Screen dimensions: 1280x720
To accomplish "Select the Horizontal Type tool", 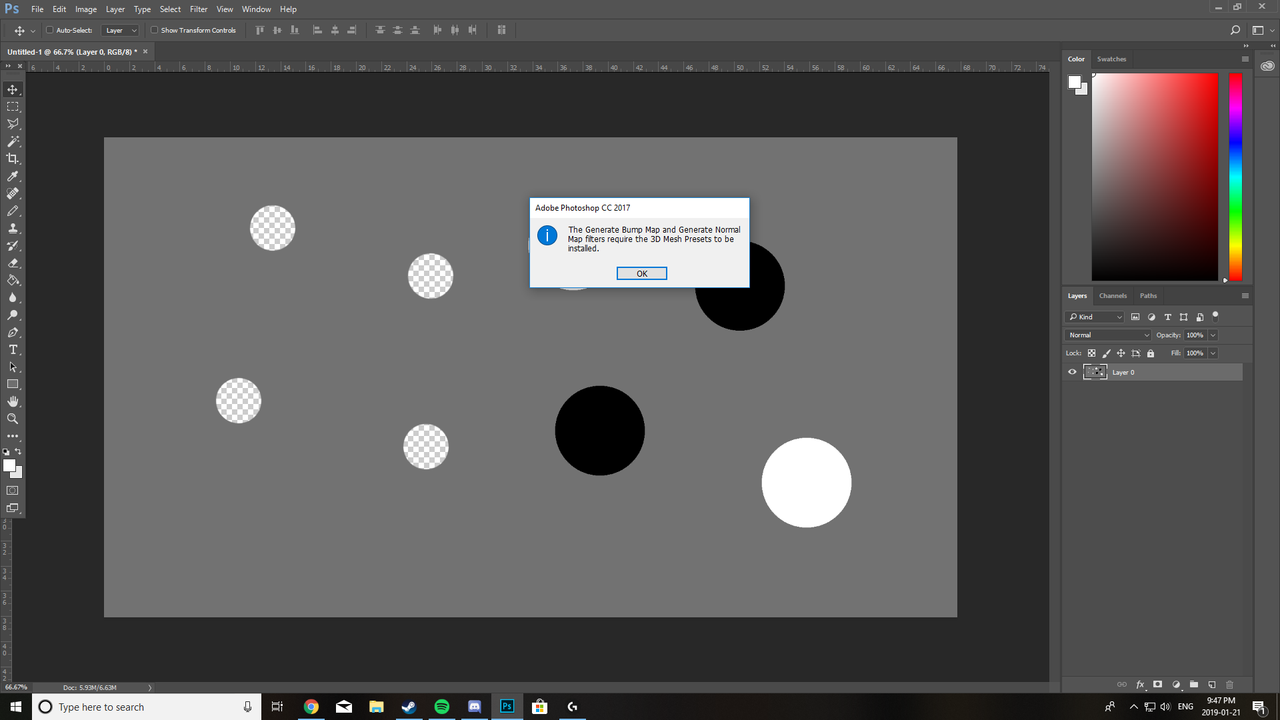I will pos(13,349).
